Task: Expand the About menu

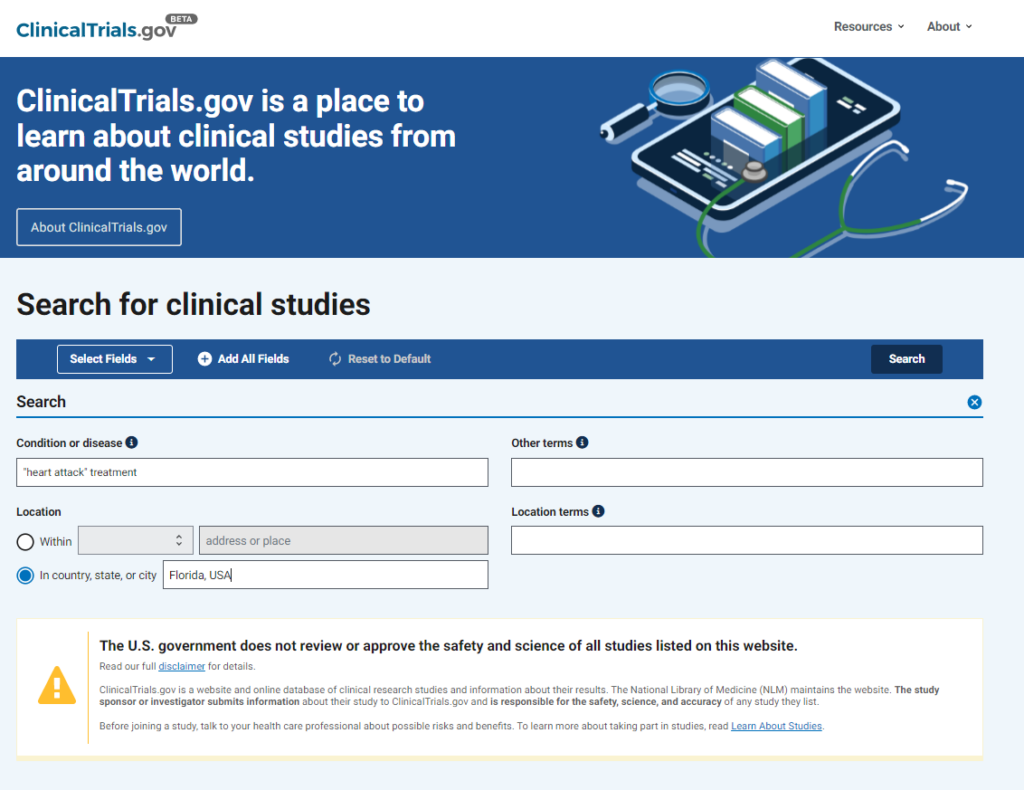Action: pos(949,27)
